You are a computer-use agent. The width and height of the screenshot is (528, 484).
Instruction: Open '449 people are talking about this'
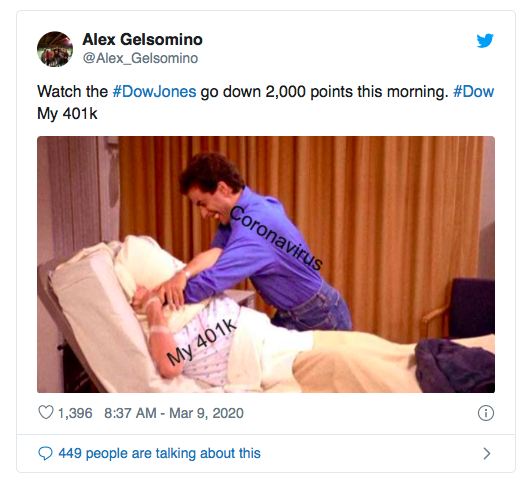point(160,453)
